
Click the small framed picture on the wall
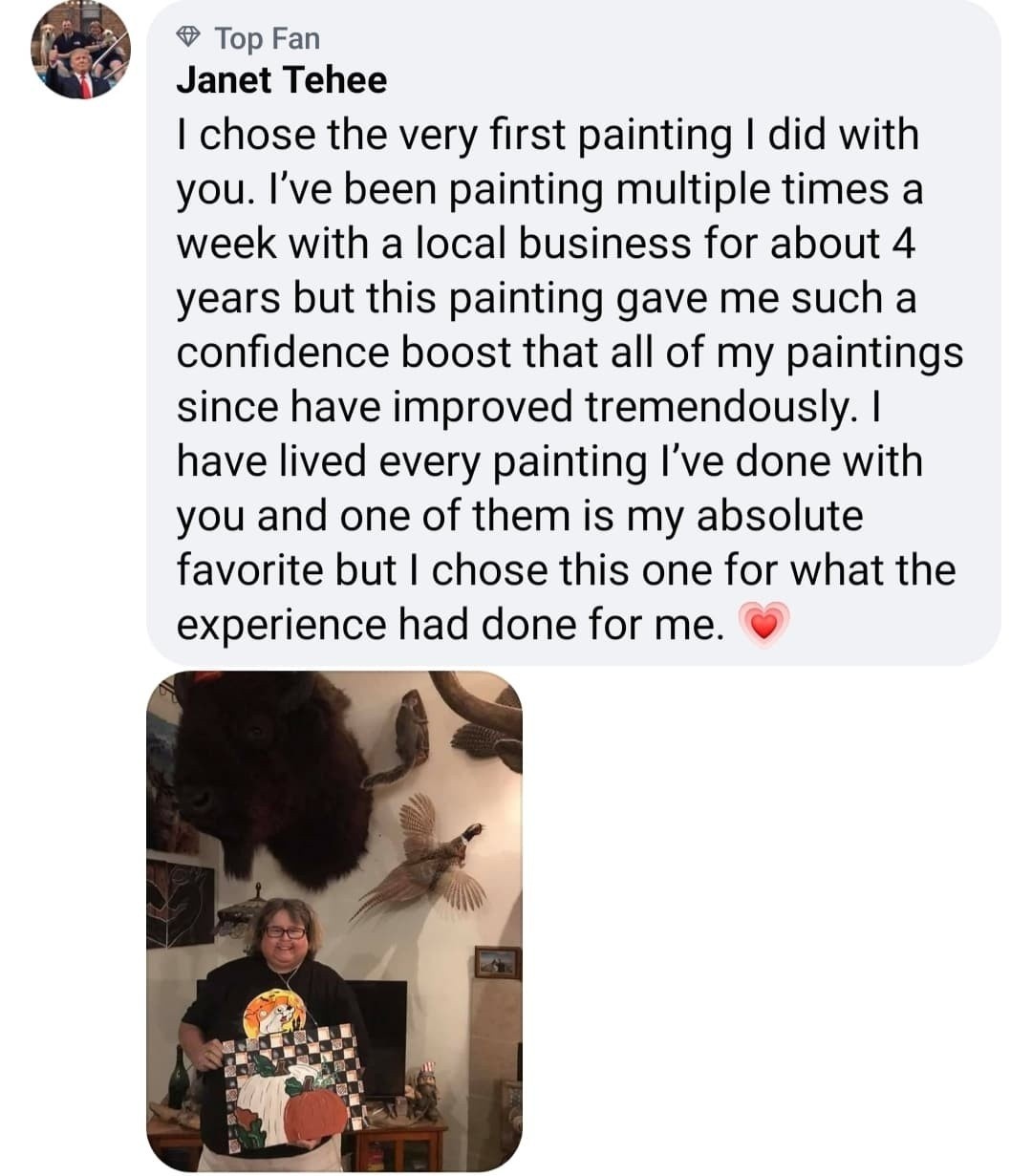497,963
